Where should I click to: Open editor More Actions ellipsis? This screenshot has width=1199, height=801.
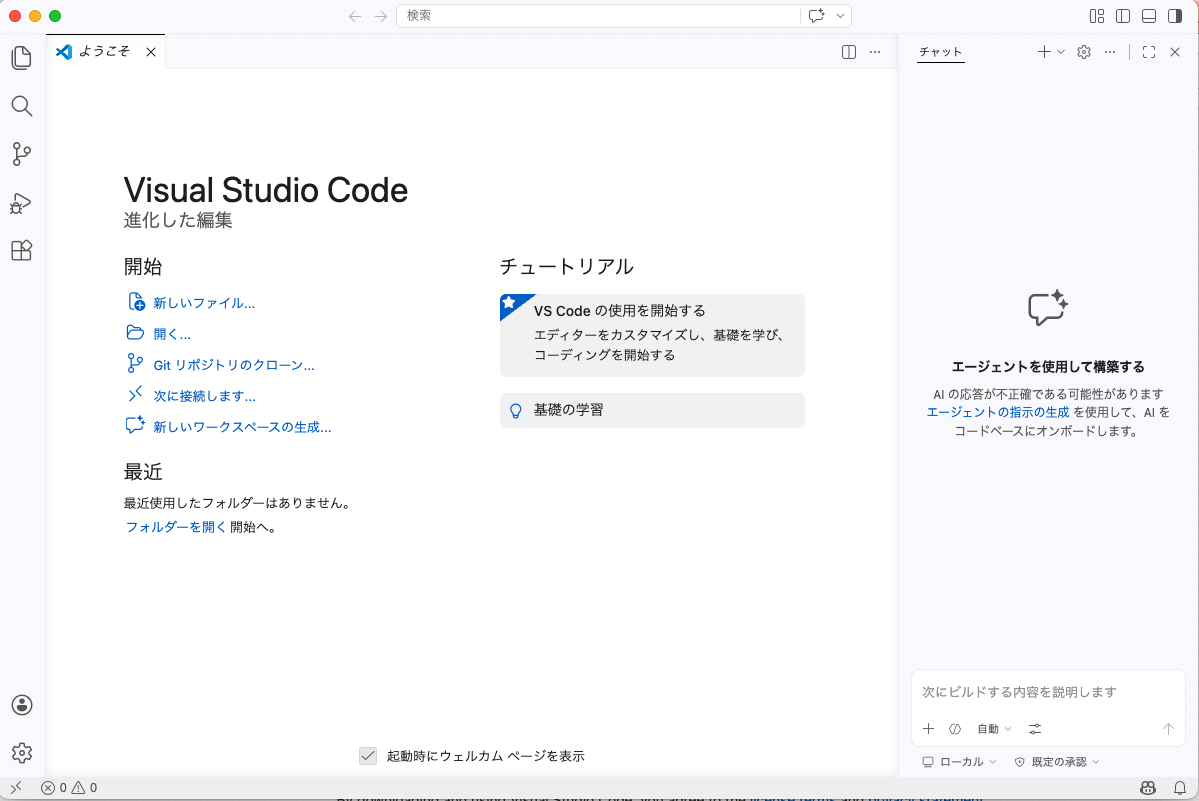875,52
